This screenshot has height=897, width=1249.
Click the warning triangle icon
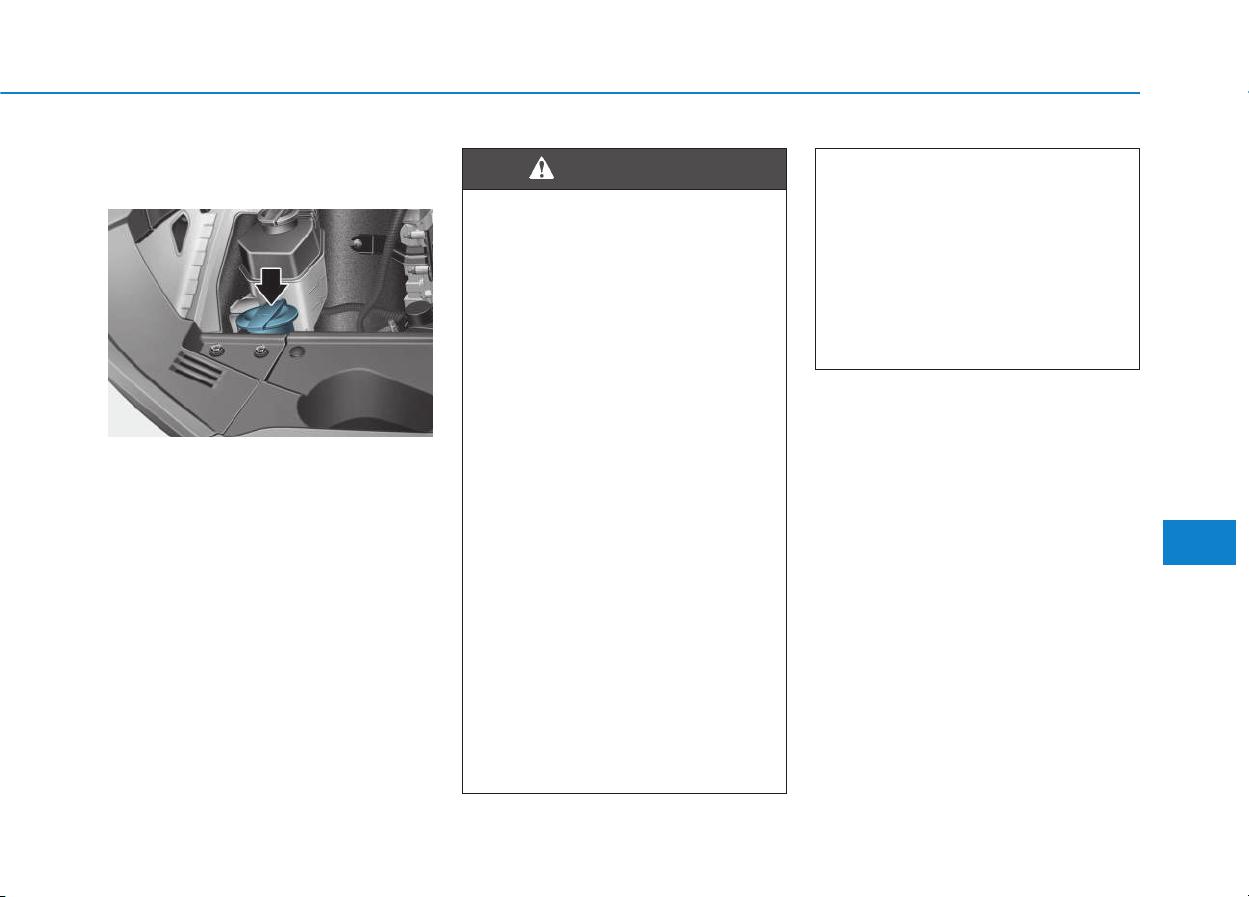[541, 169]
